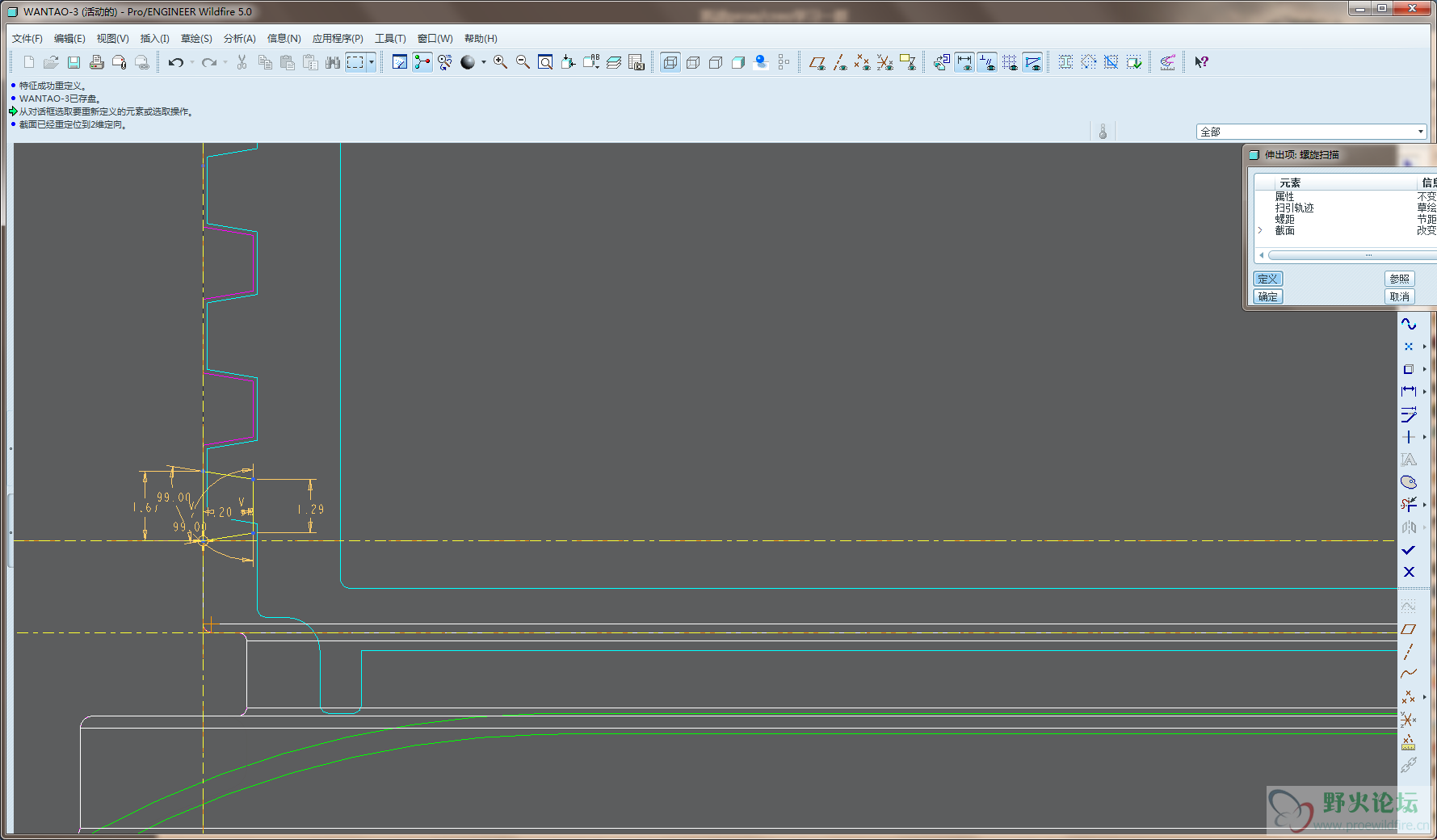Toggle sketch constraints display
1437x840 pixels.
[987, 62]
